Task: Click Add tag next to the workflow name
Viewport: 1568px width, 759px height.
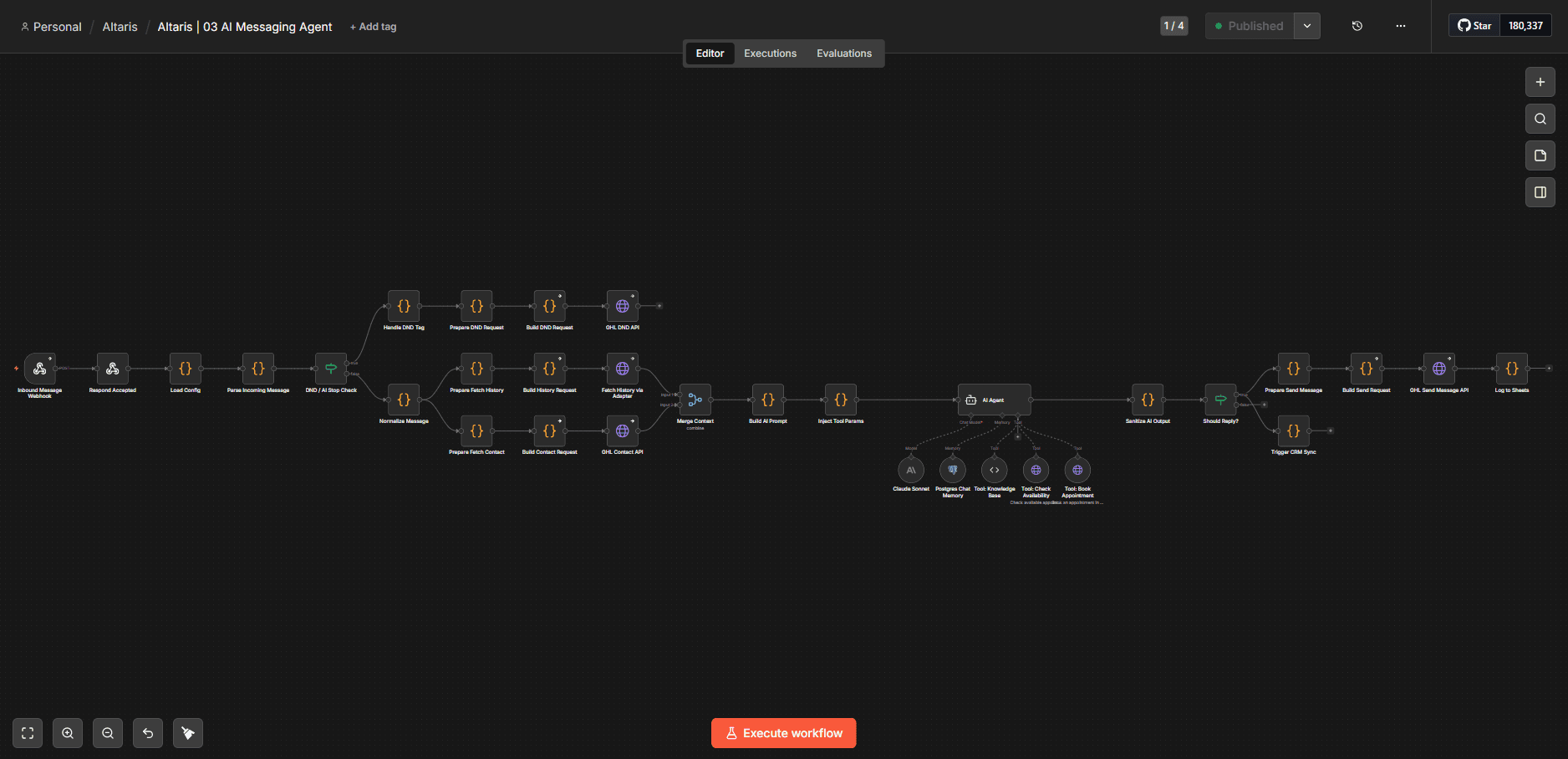Action: click(x=373, y=27)
